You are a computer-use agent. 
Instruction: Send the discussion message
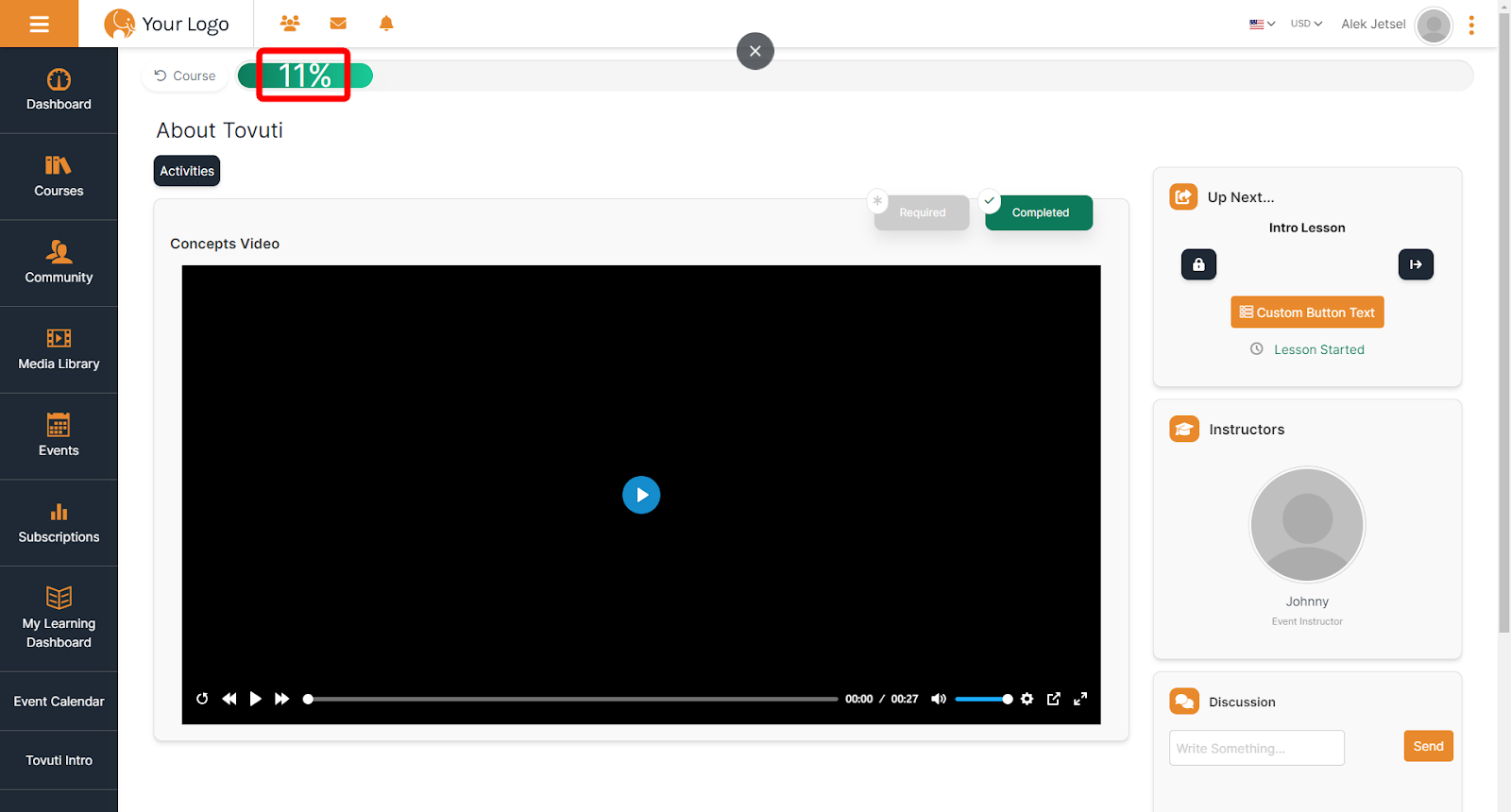pyautogui.click(x=1428, y=746)
